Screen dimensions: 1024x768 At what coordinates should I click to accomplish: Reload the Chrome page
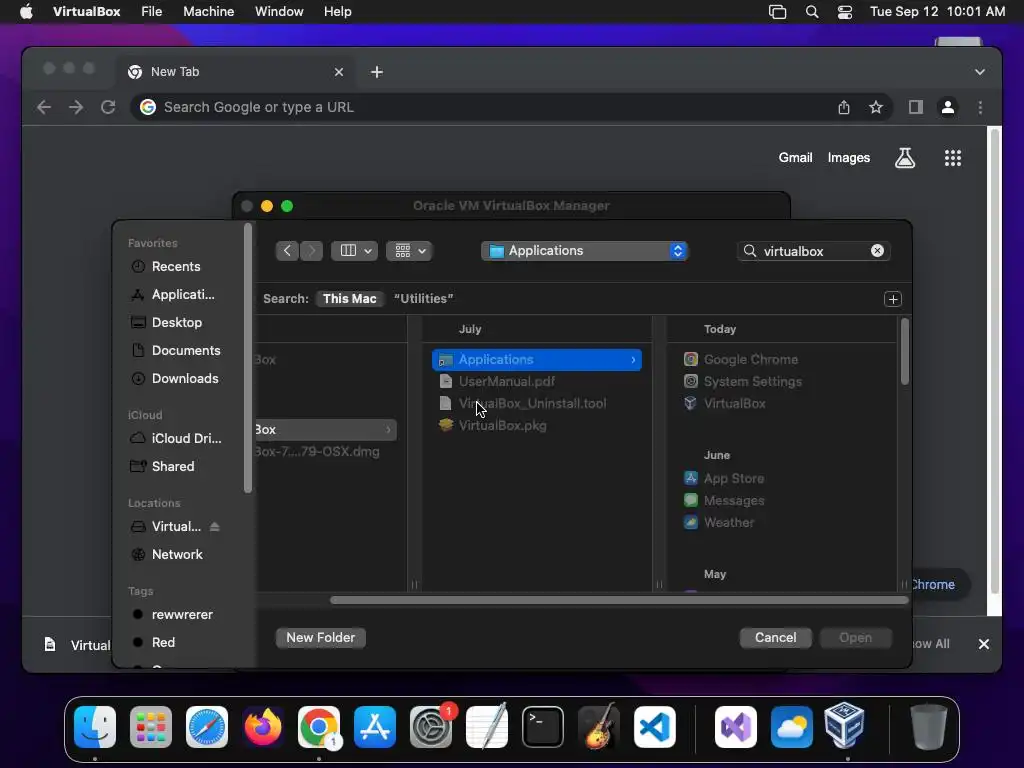[x=108, y=107]
